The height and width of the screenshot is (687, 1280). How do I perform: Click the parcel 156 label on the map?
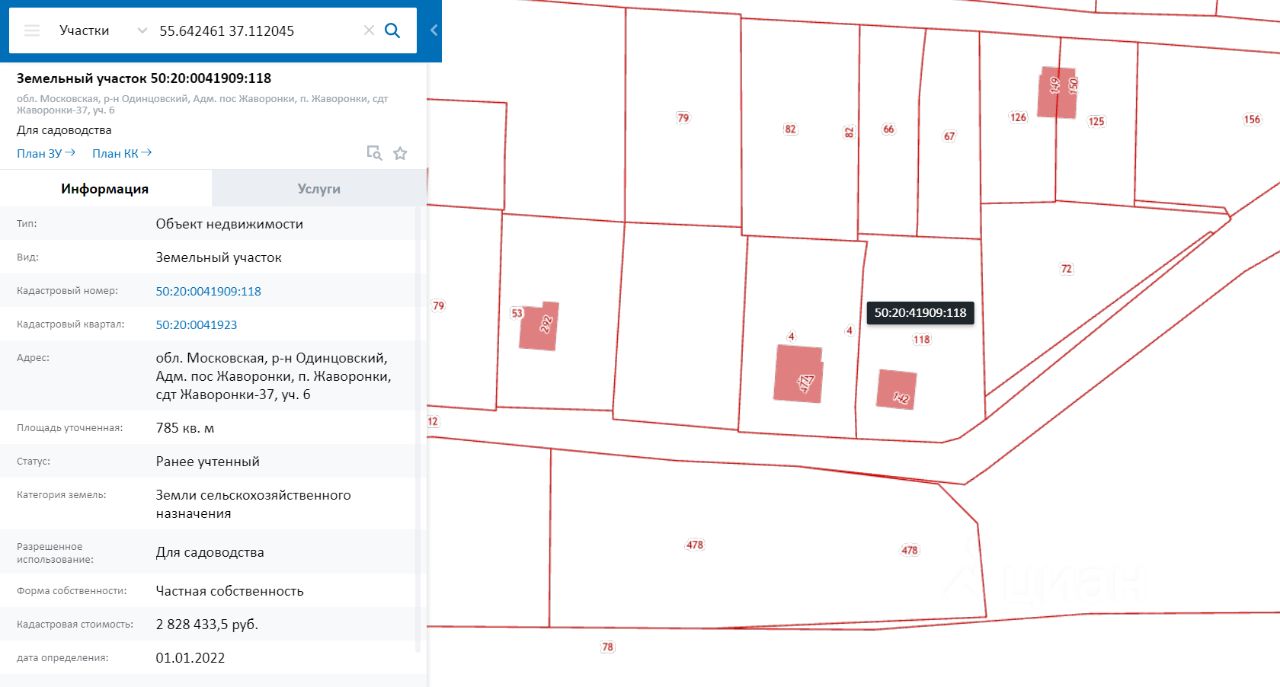1252,119
